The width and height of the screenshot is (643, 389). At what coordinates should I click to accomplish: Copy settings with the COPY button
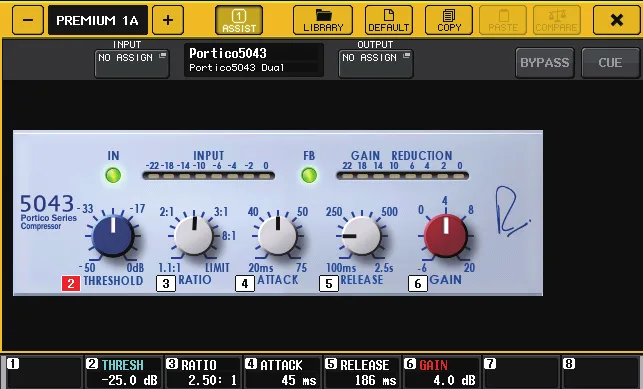click(x=449, y=20)
